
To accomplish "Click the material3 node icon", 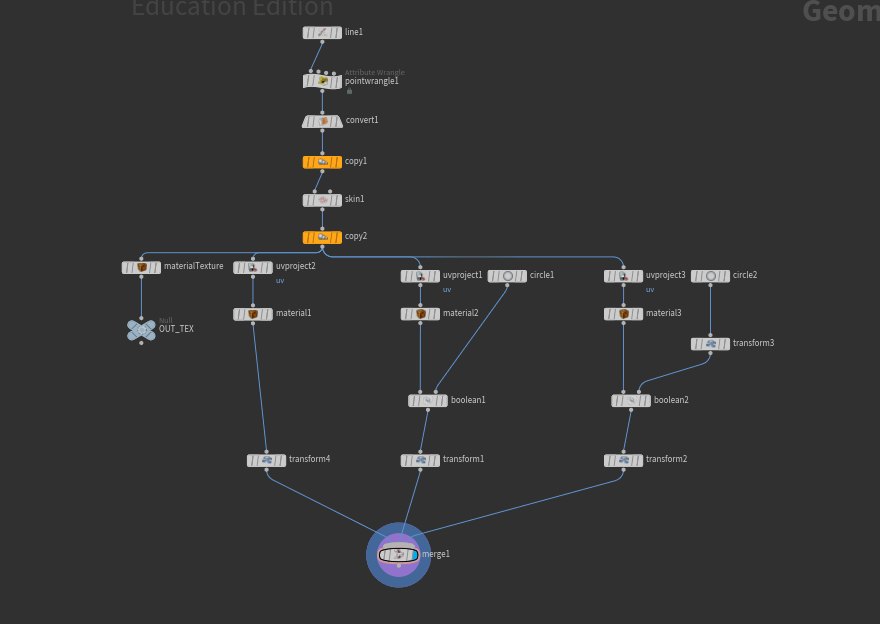I will pos(623,314).
